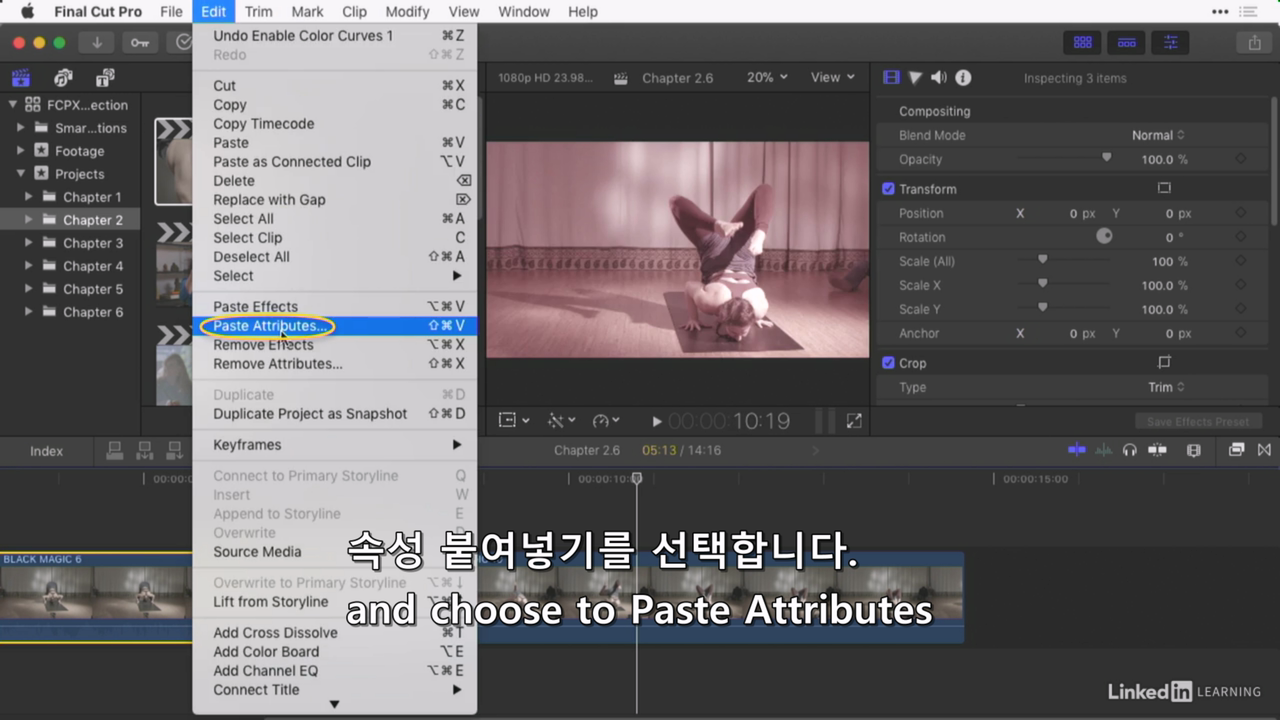This screenshot has width=1280, height=720.
Task: Choose Paste Attributes from Edit menu
Action: [x=334, y=326]
